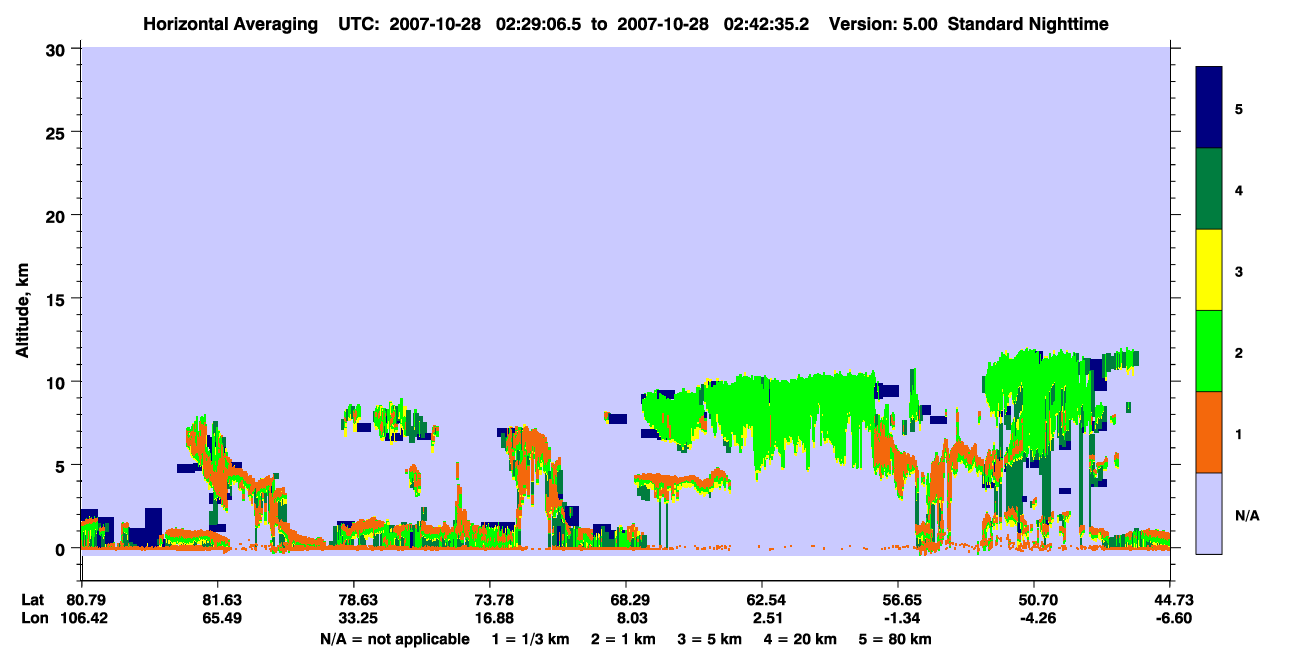Click the y-axis tick label 20
The height and width of the screenshot is (667, 1300).
58,215
